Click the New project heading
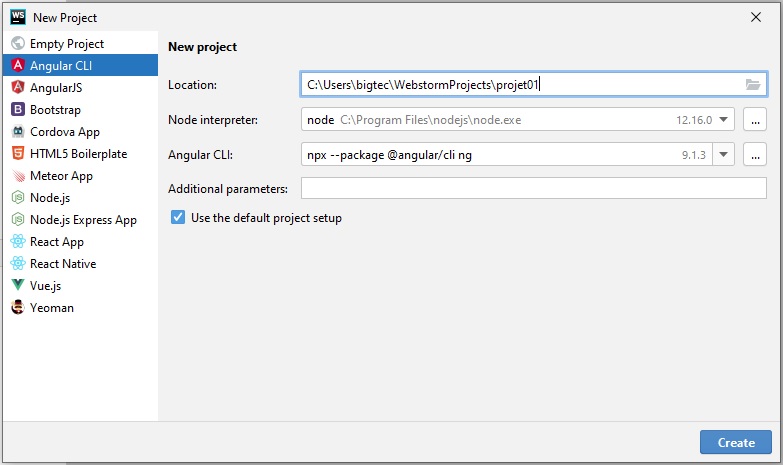 pos(202,47)
